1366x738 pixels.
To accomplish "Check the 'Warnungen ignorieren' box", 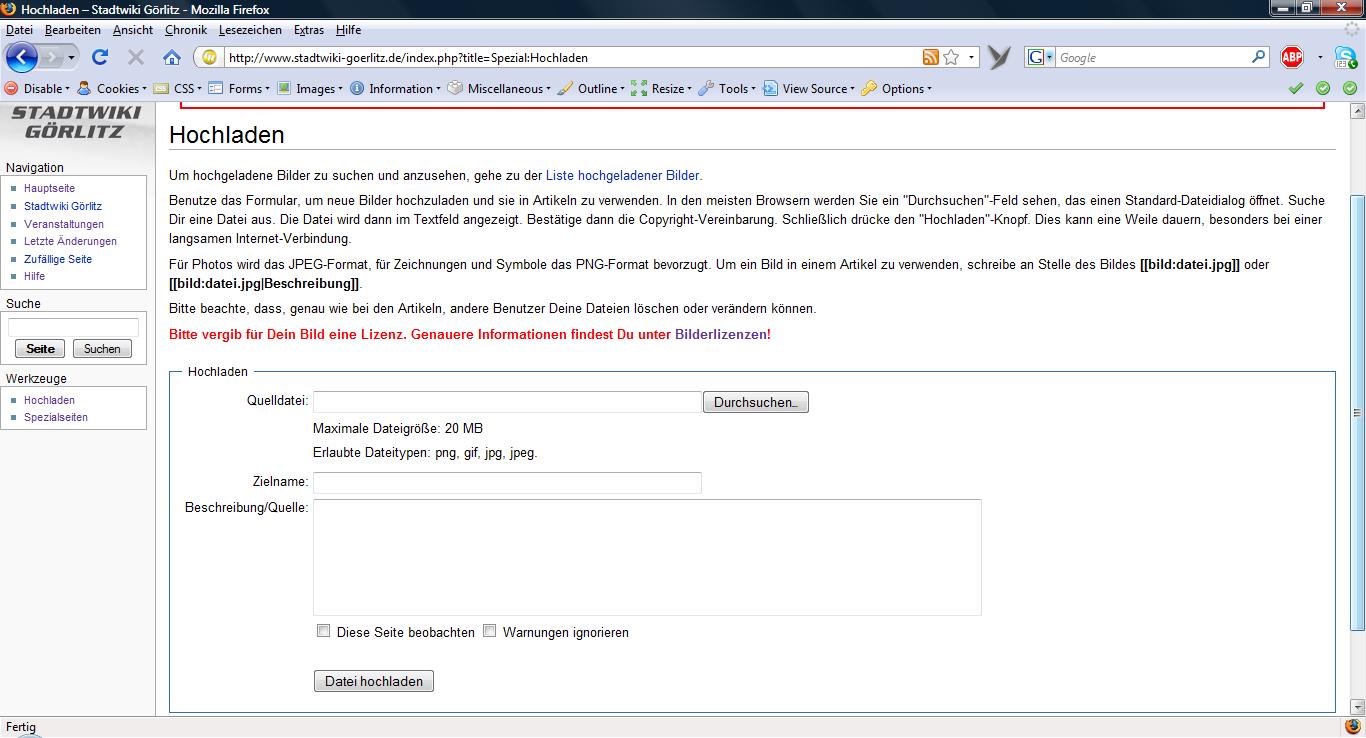I will click(490, 631).
